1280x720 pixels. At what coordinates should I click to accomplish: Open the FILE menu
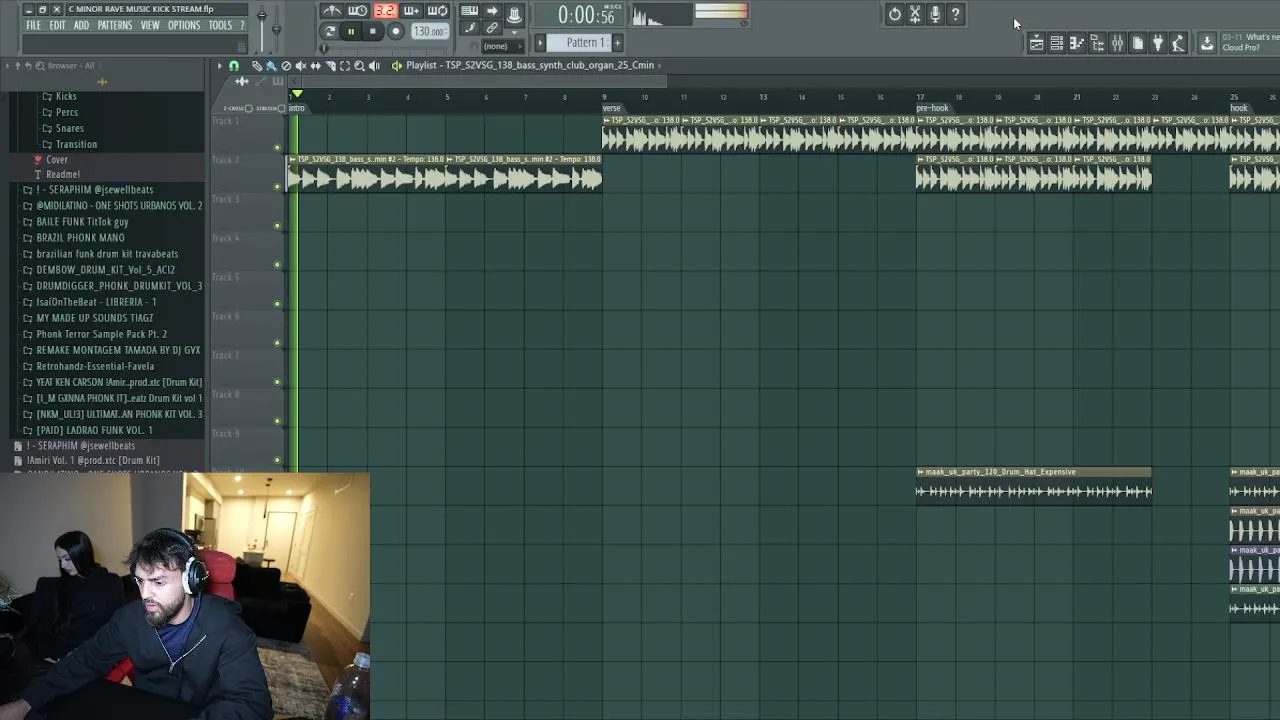[34, 26]
